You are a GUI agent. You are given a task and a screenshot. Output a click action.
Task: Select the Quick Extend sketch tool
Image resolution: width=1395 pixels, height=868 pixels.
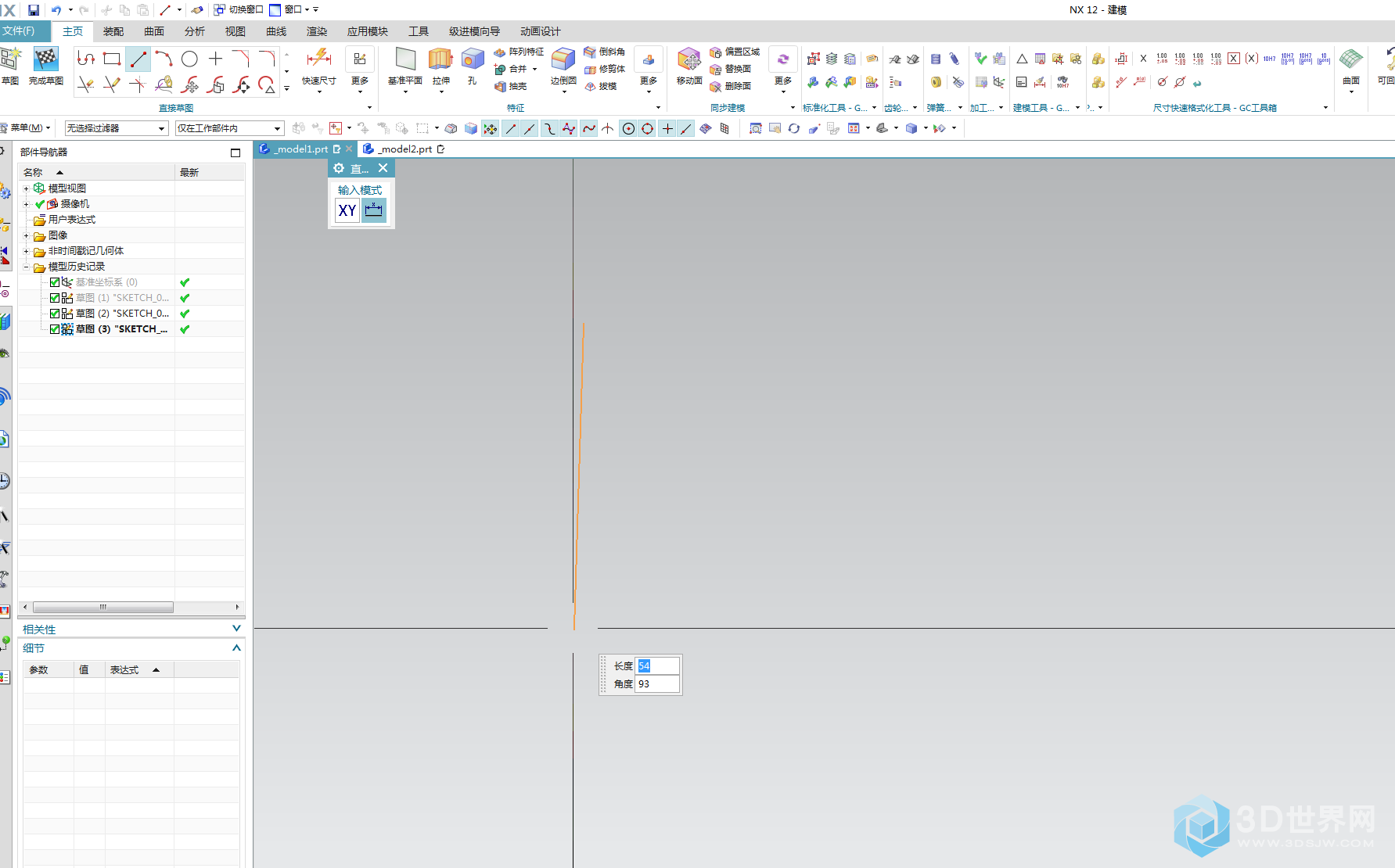(112, 84)
